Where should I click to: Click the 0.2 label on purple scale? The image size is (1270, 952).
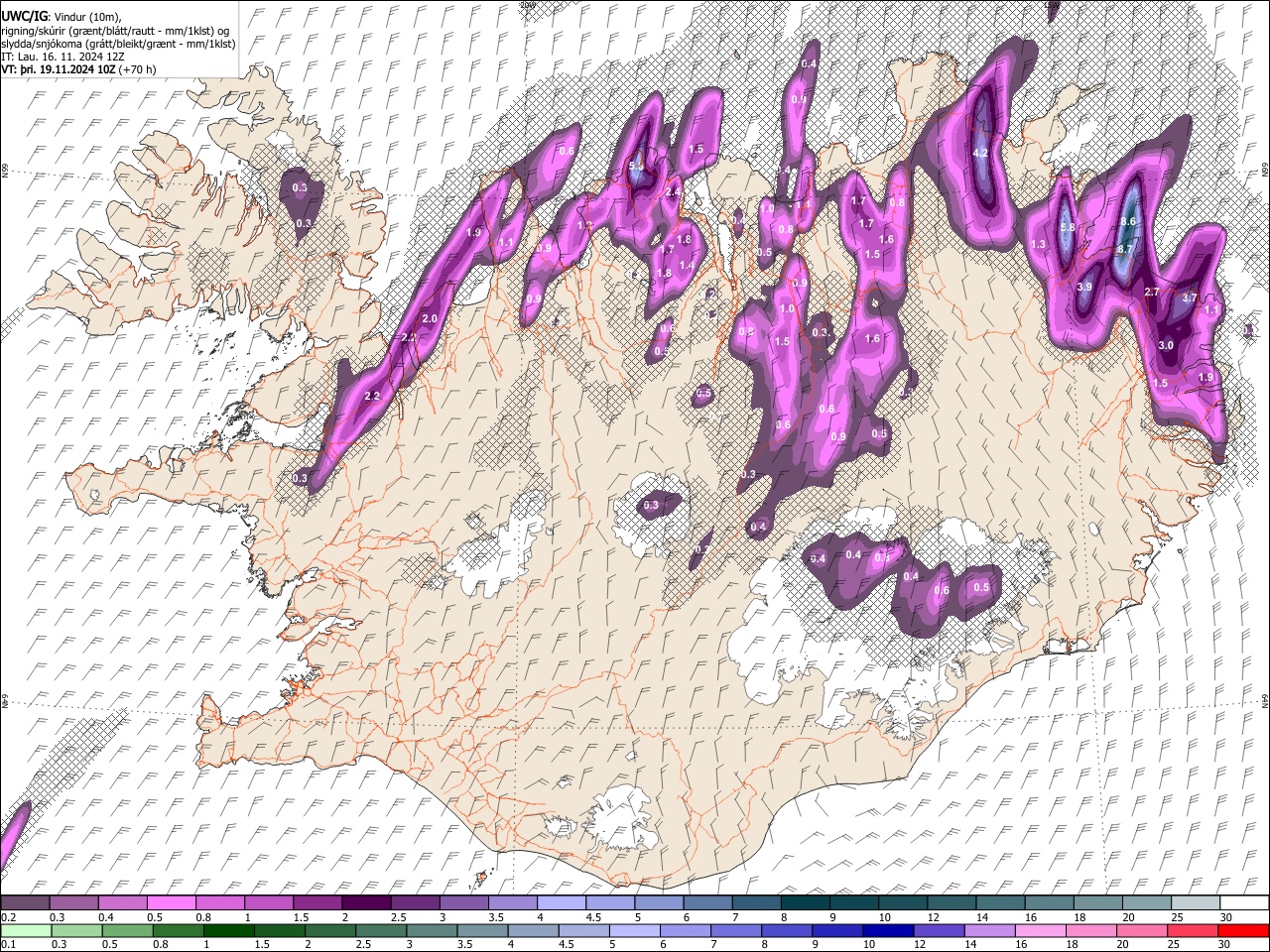[7, 917]
